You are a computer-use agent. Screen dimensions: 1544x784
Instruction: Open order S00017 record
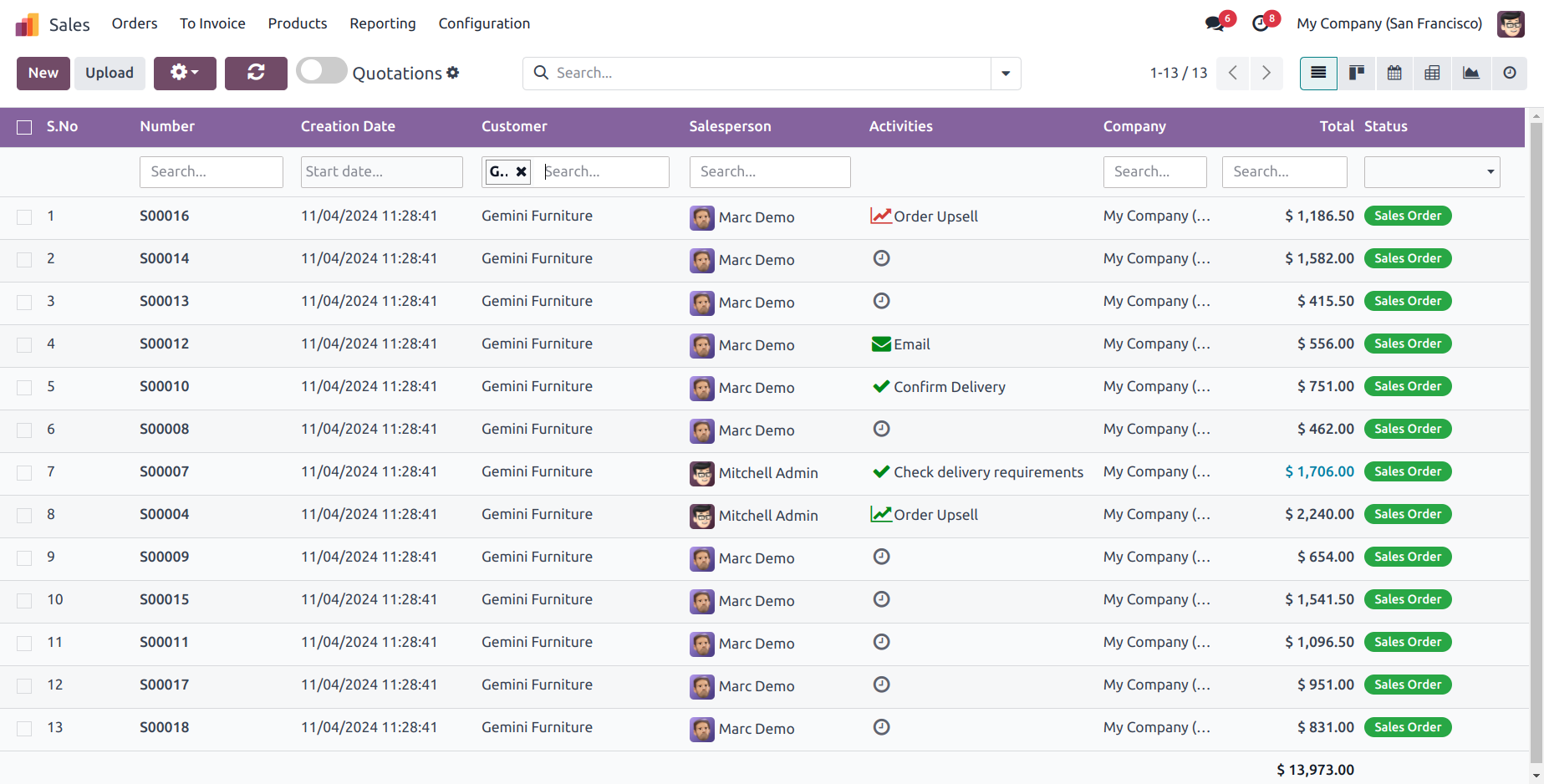tap(164, 685)
